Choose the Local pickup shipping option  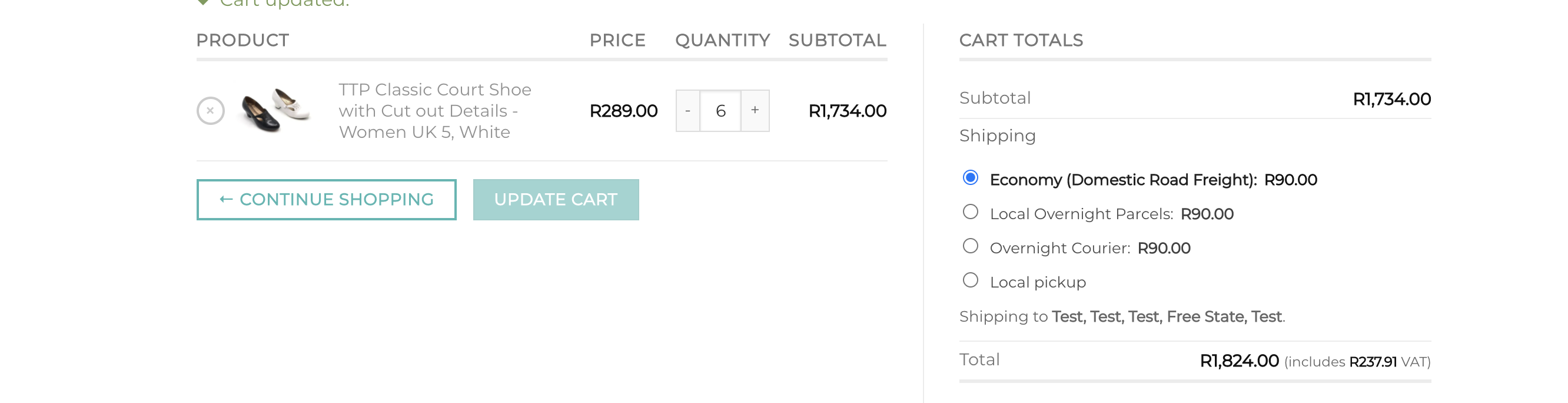(x=970, y=280)
